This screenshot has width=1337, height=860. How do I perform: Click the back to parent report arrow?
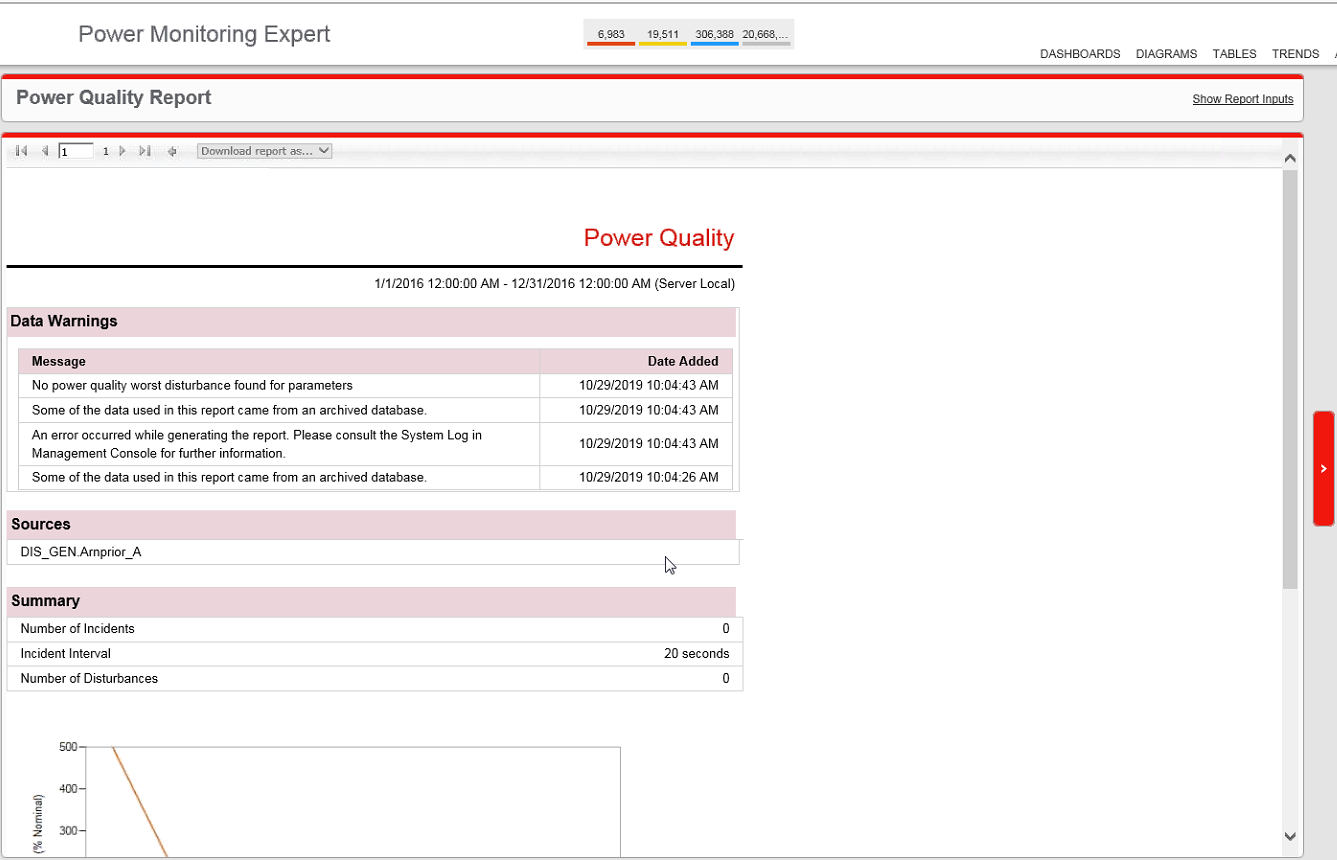[x=172, y=151]
